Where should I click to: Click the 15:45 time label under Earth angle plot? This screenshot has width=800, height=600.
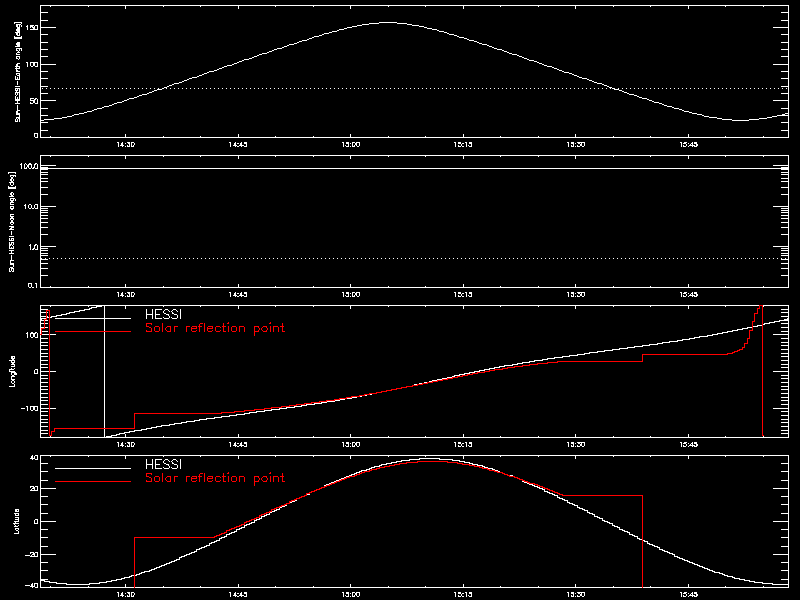[x=688, y=145]
